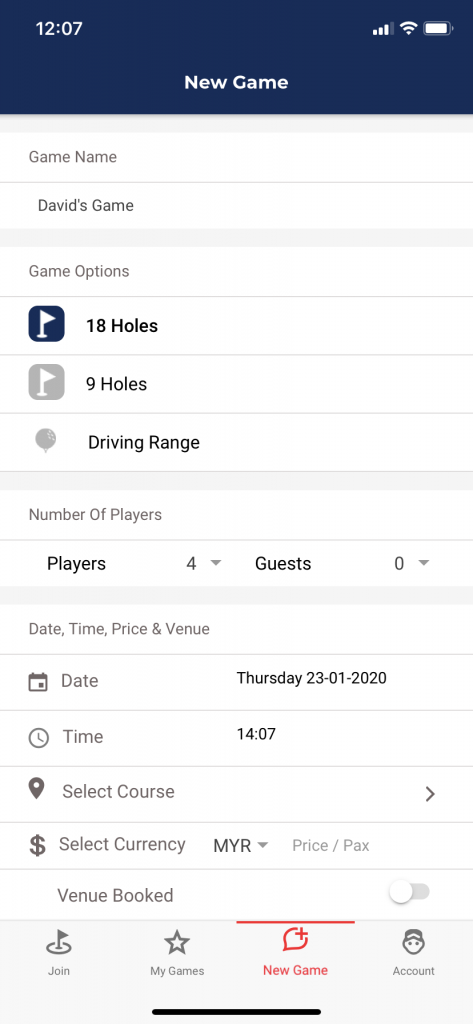Select the Driving Range game option
This screenshot has width=473, height=1024.
(236, 442)
